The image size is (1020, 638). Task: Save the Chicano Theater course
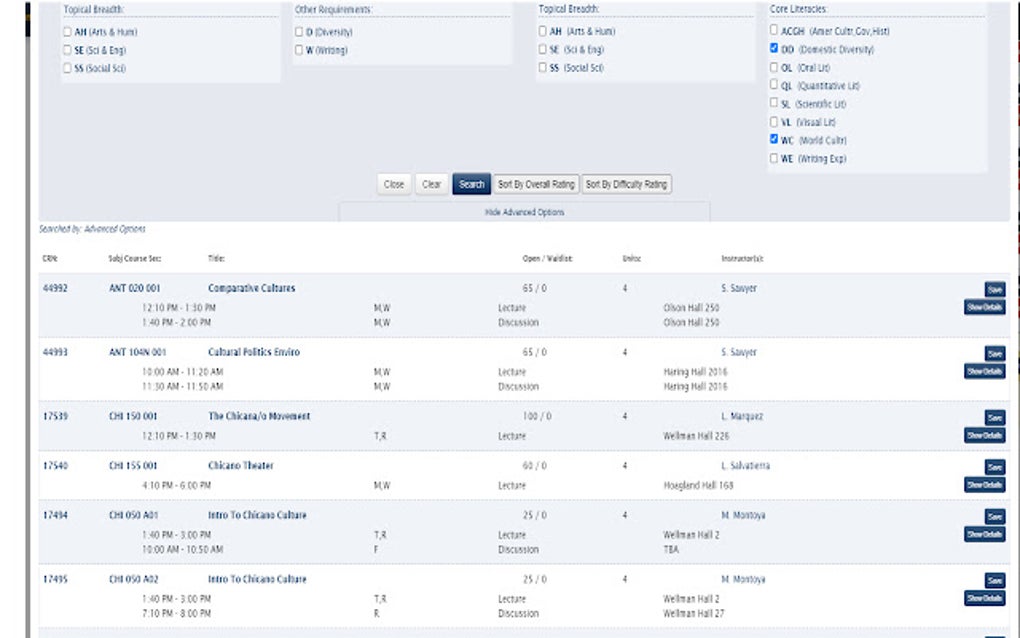click(x=995, y=467)
